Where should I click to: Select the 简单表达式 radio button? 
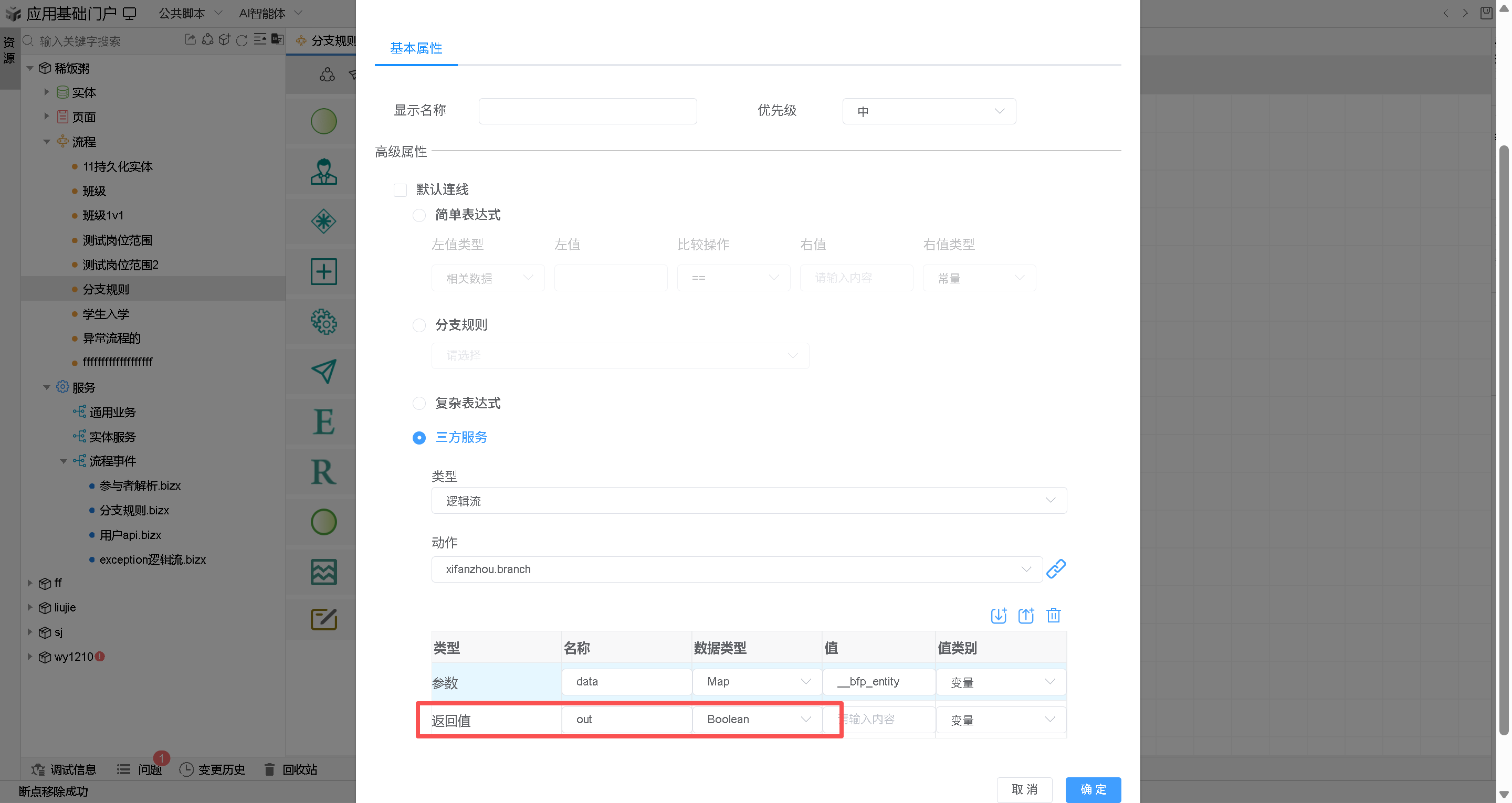click(419, 215)
